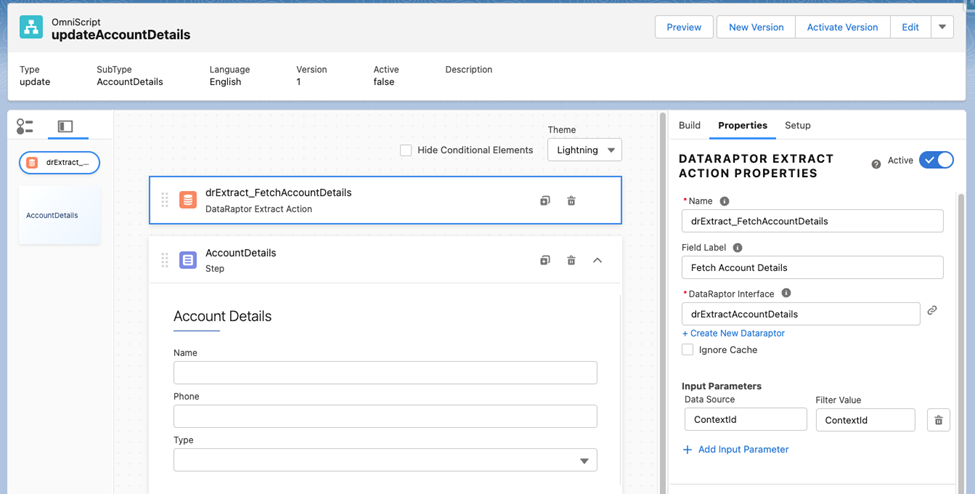Click the Preview button

(x=684, y=27)
